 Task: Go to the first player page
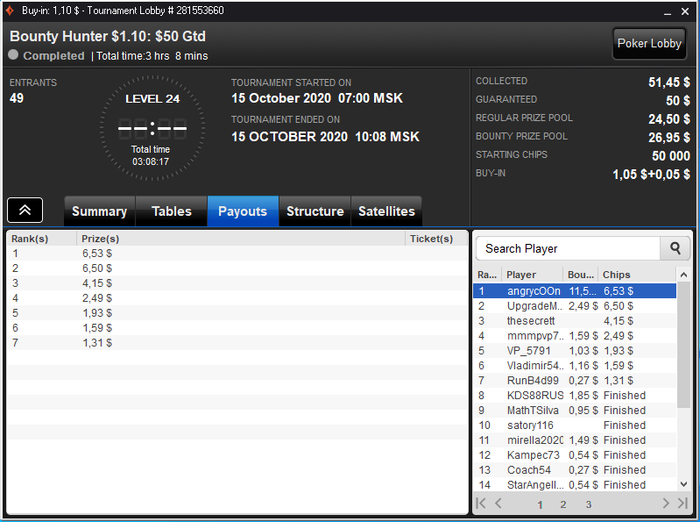point(481,504)
